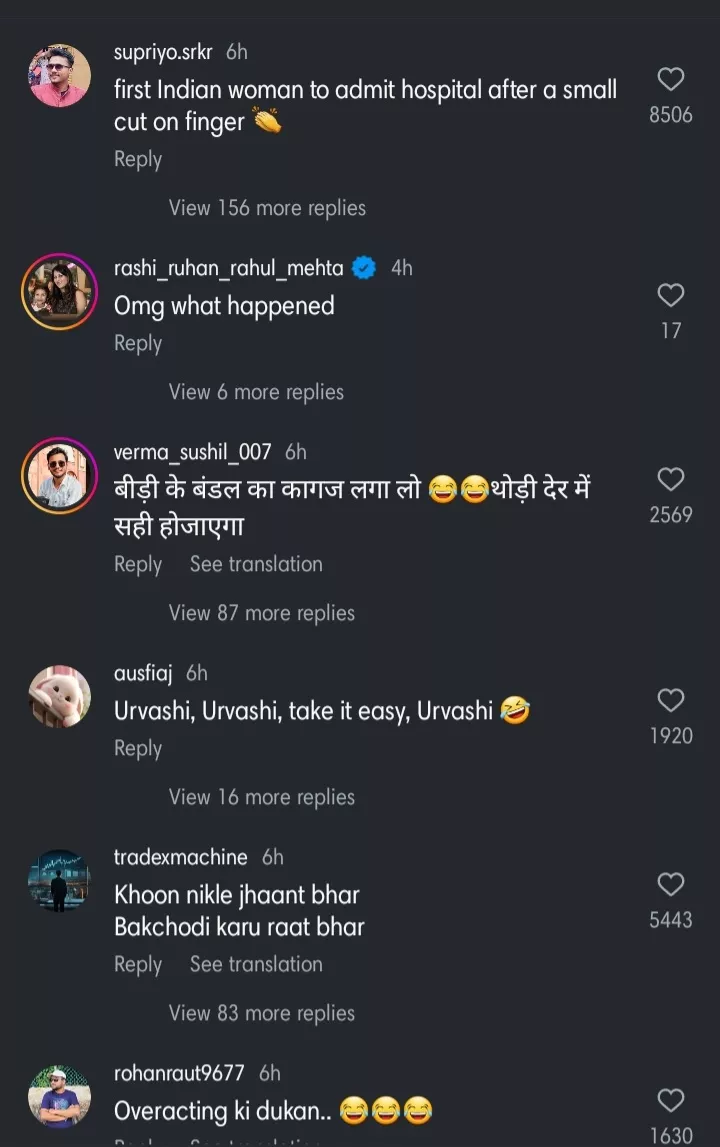Screen dimensions: 720x1147
Task: Like rashi_ruhan_rahul_mehta's "Omg what happened" comment
Action: [x=670, y=296]
